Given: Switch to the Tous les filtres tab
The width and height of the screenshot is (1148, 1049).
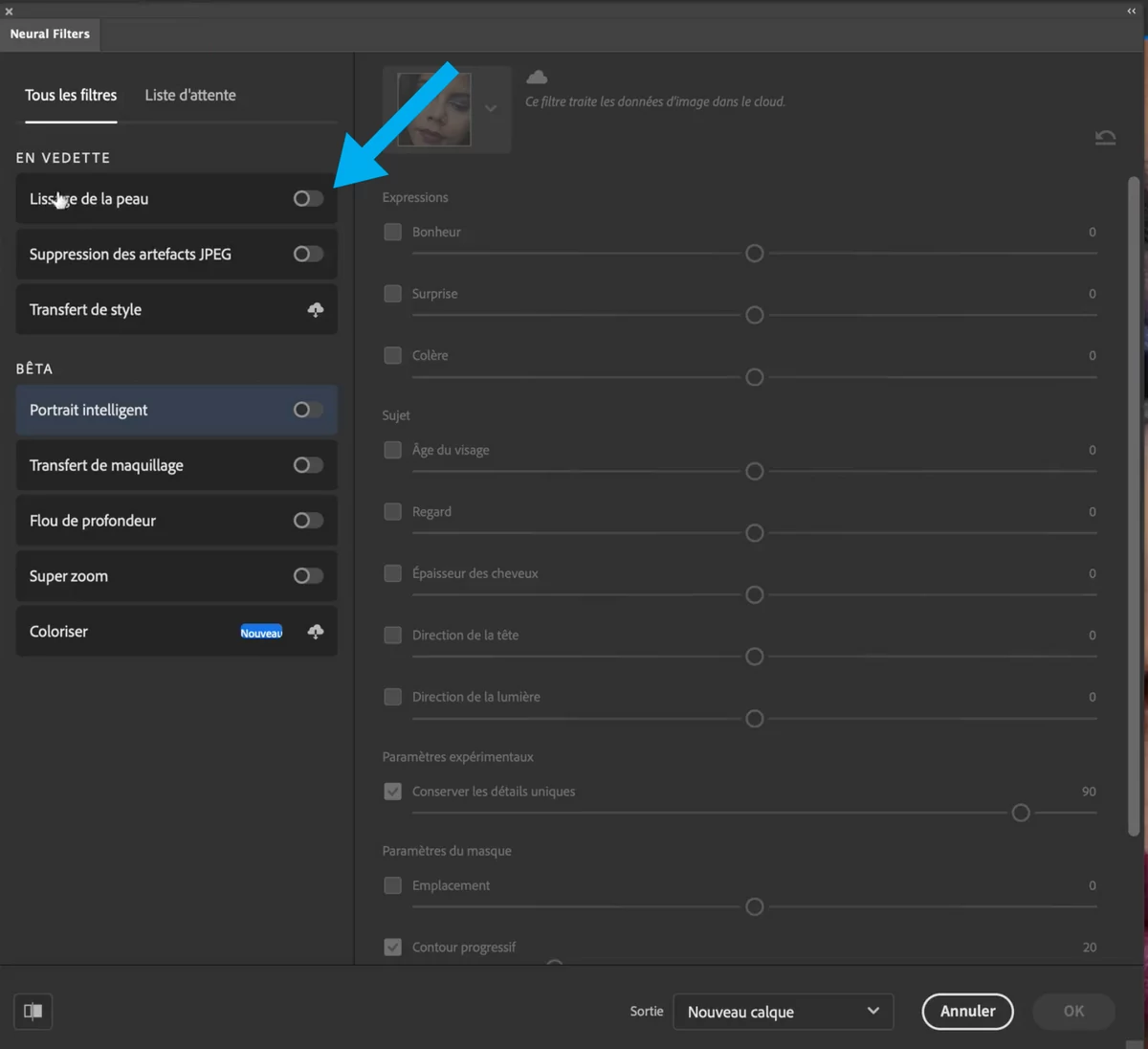Looking at the screenshot, I should 71,95.
